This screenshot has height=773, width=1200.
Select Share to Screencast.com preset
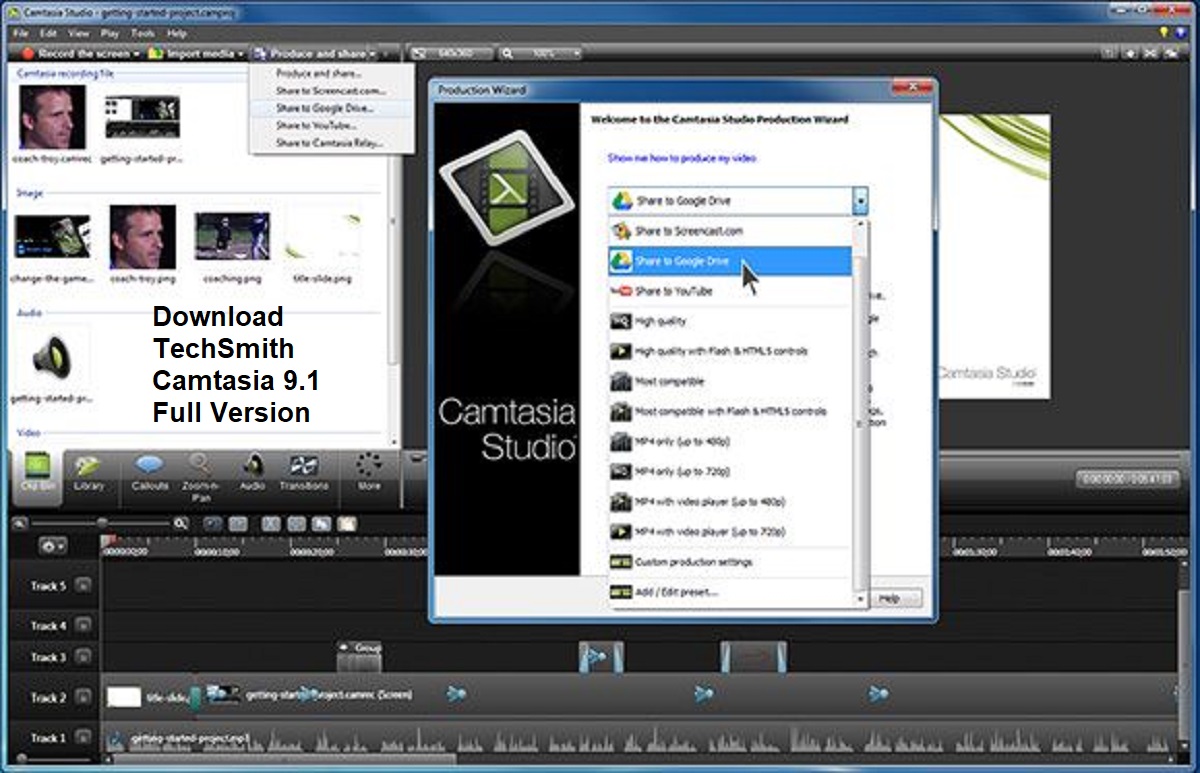click(690, 230)
